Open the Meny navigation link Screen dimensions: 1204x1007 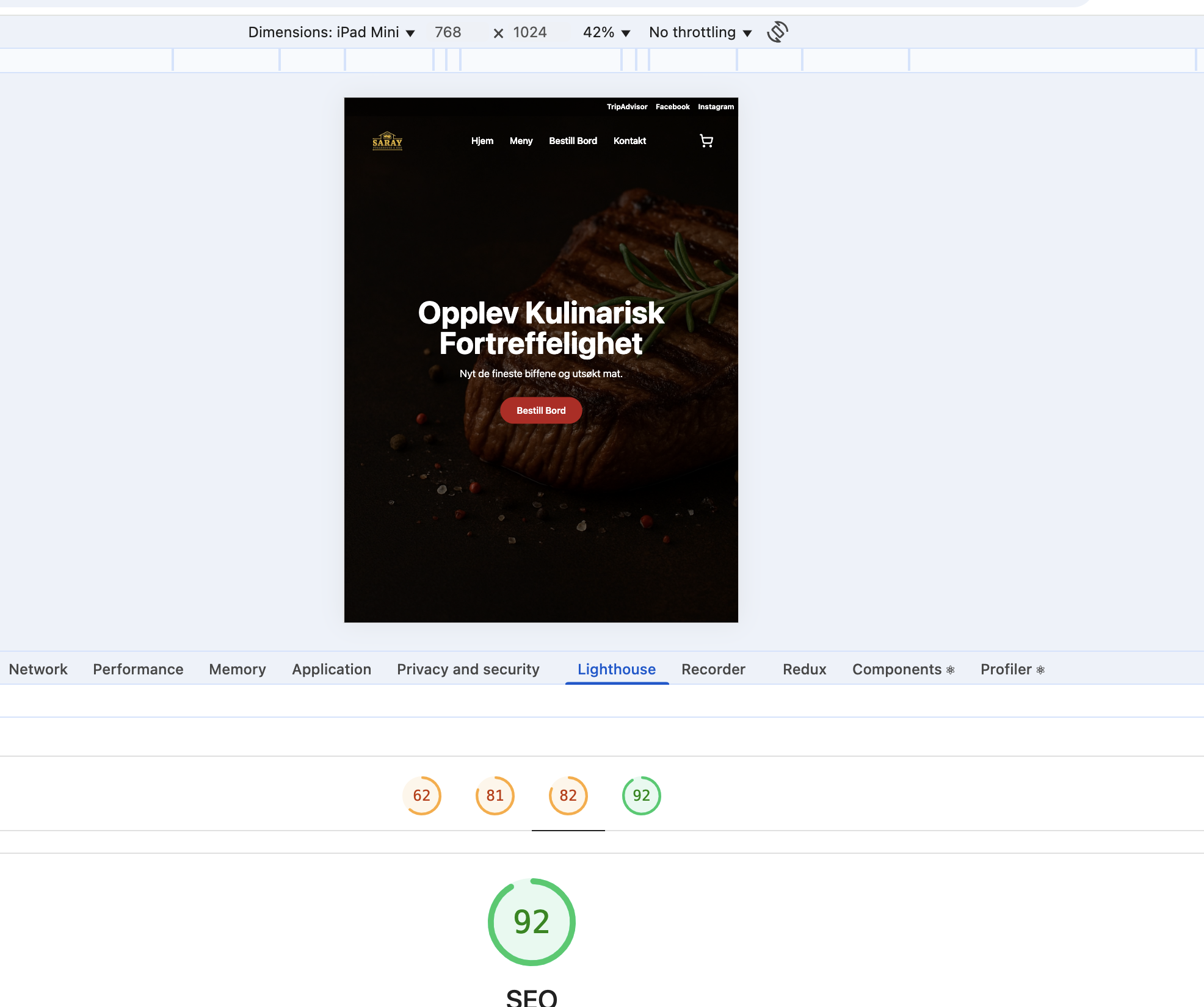click(x=521, y=141)
